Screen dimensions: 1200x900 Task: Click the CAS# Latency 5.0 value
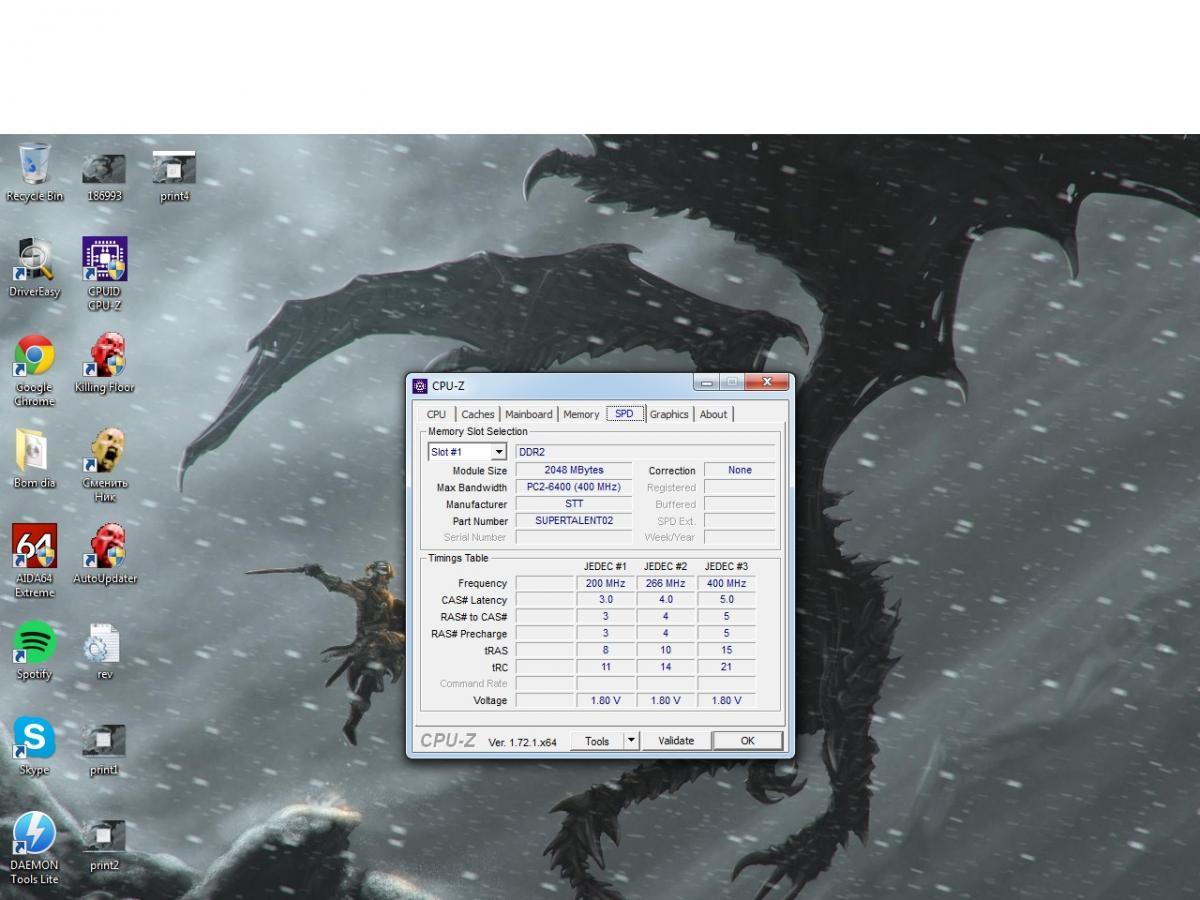pyautogui.click(x=726, y=600)
